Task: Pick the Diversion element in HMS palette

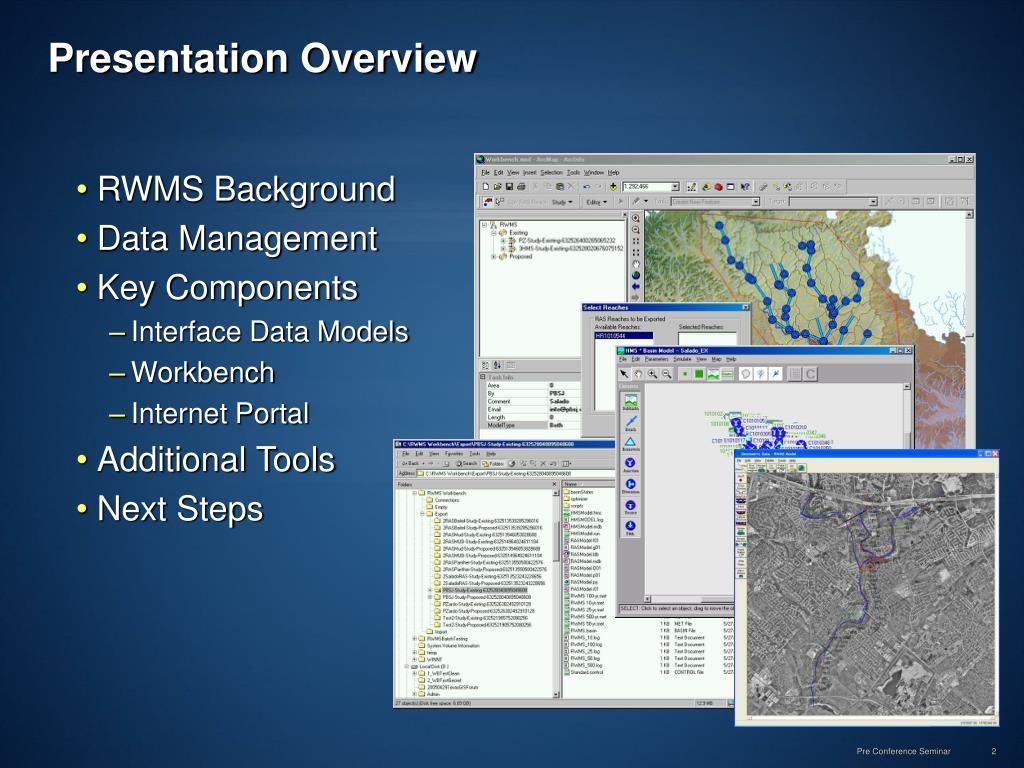Action: coord(630,486)
